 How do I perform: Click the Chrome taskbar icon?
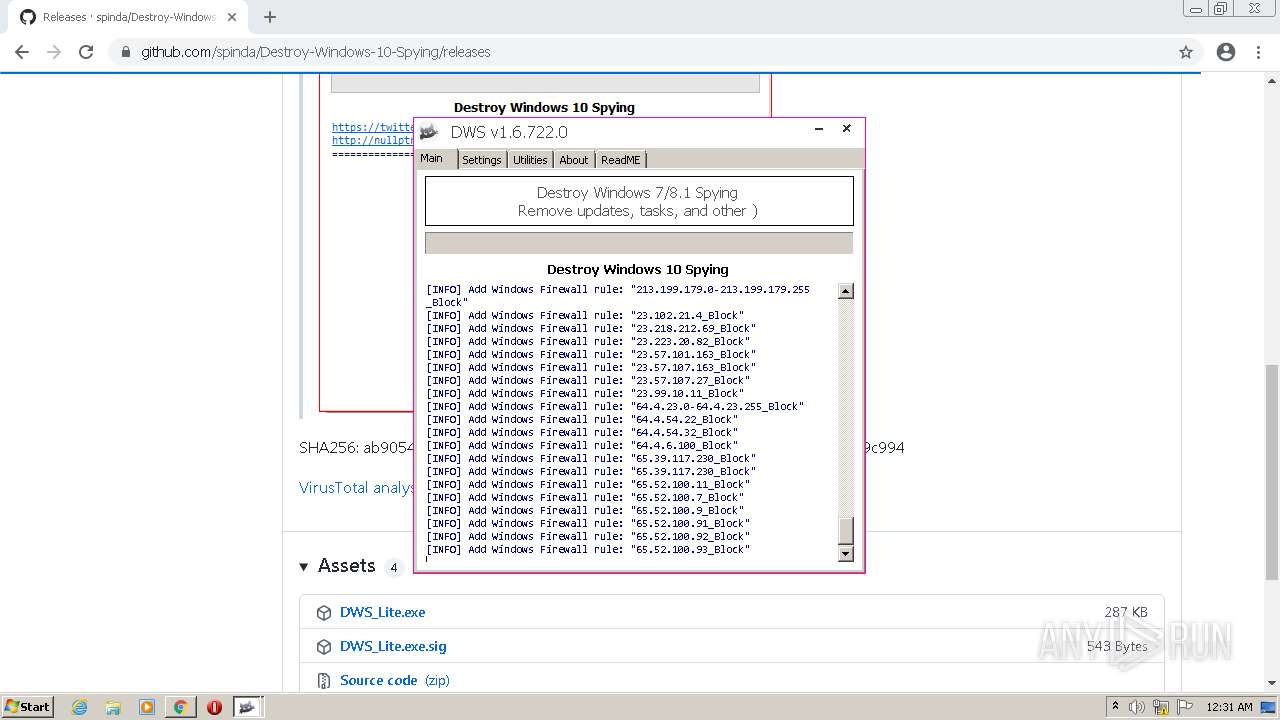[180, 707]
